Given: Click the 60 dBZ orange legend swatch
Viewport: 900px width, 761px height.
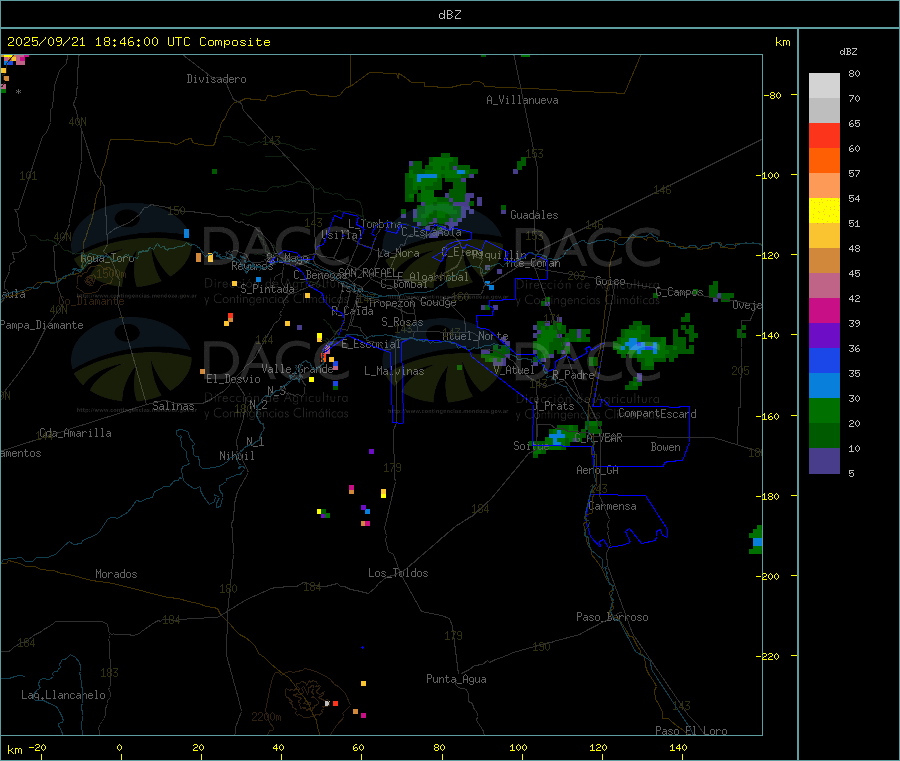Looking at the screenshot, I should pos(824,161).
